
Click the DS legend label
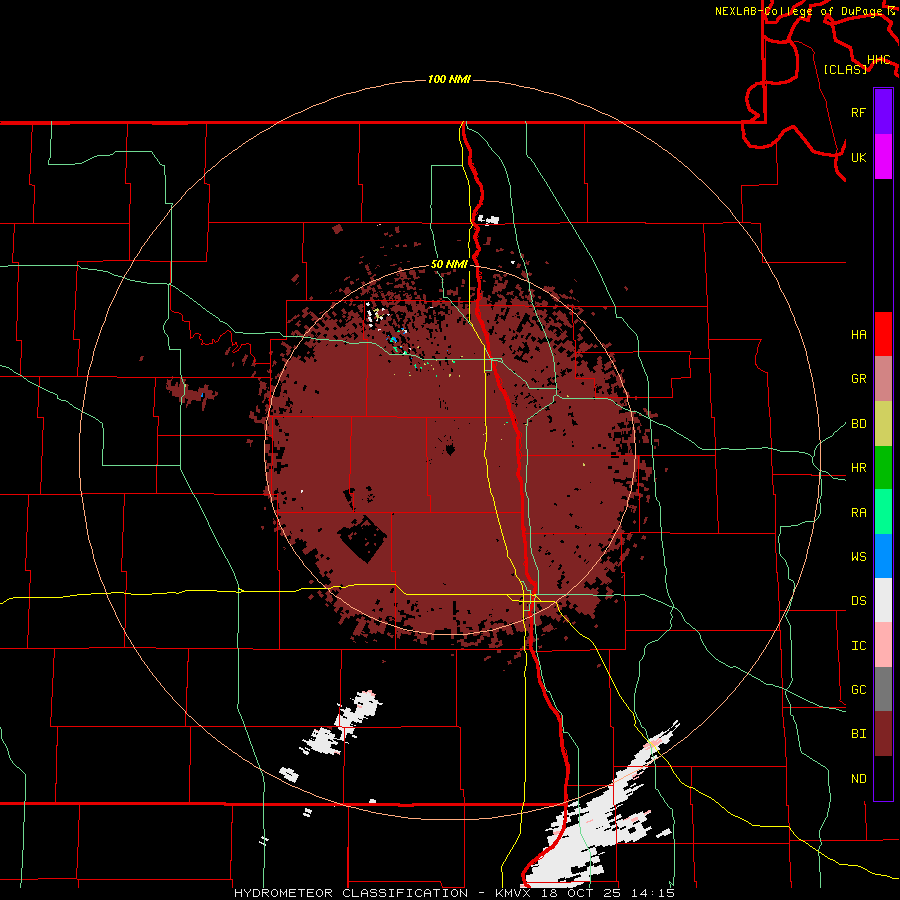coord(858,600)
